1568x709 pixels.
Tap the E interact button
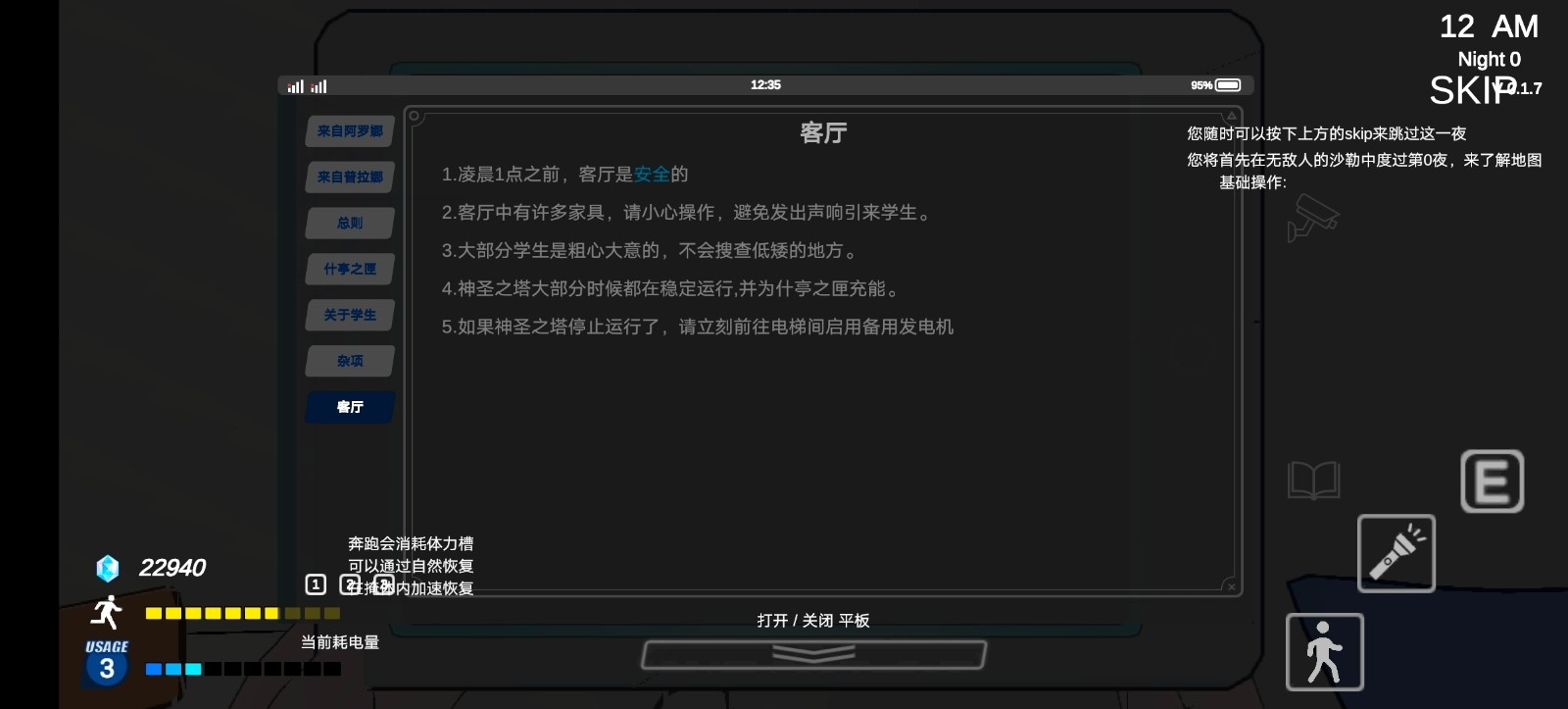click(1492, 481)
